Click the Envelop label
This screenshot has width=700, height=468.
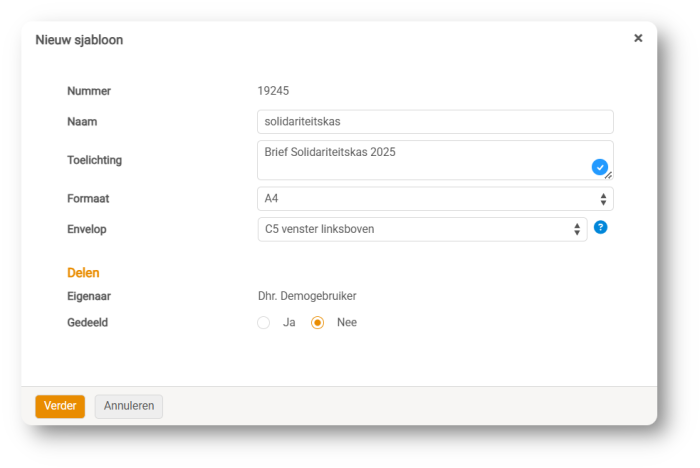click(x=87, y=230)
